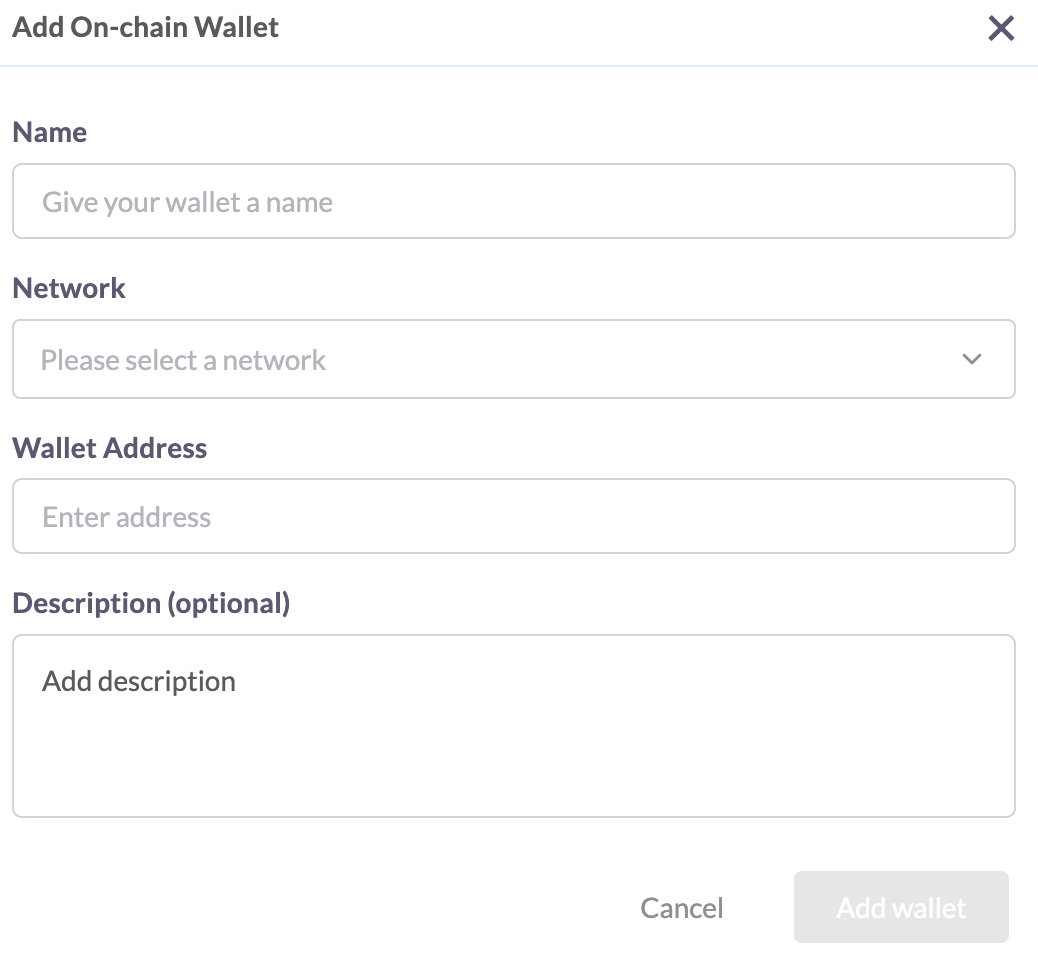Click the Name input field
This screenshot has height=956, width=1038.
(x=513, y=202)
